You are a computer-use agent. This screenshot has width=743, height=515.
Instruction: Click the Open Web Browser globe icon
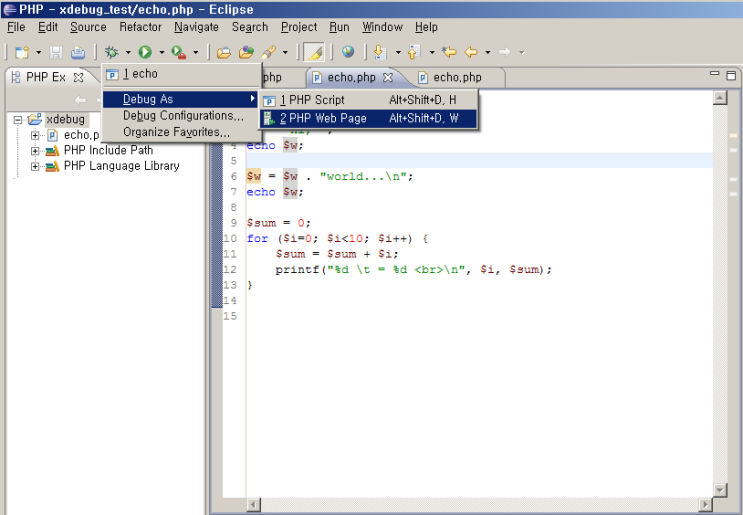tap(348, 52)
